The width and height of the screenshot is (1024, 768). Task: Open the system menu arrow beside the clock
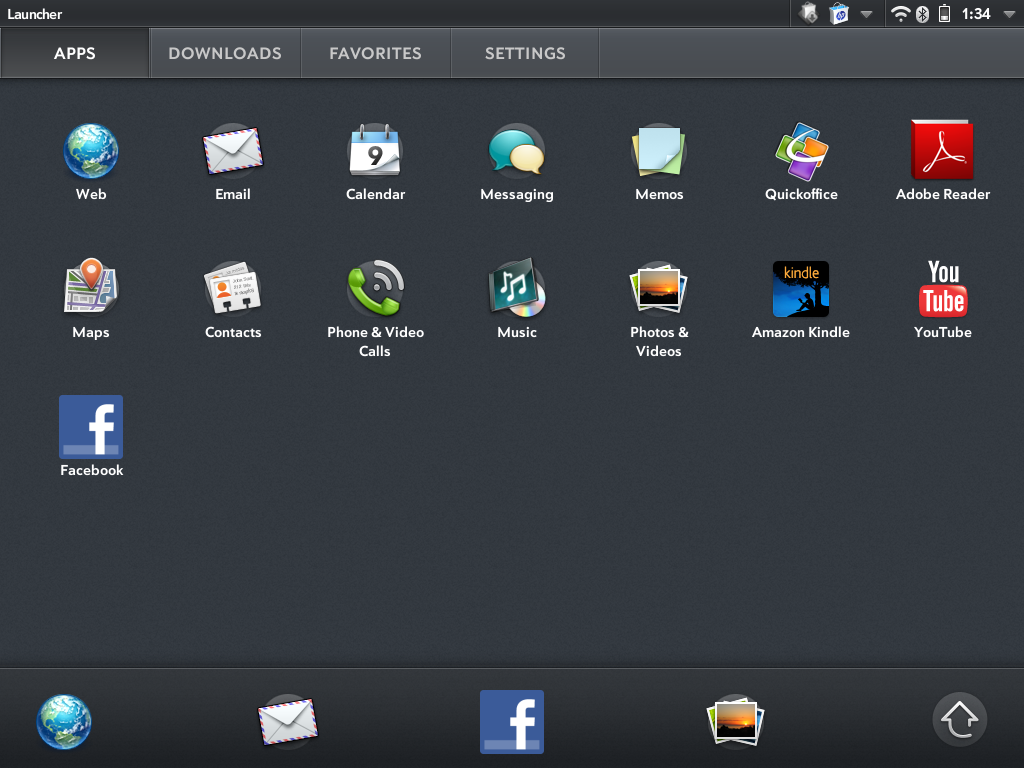click(x=1009, y=14)
